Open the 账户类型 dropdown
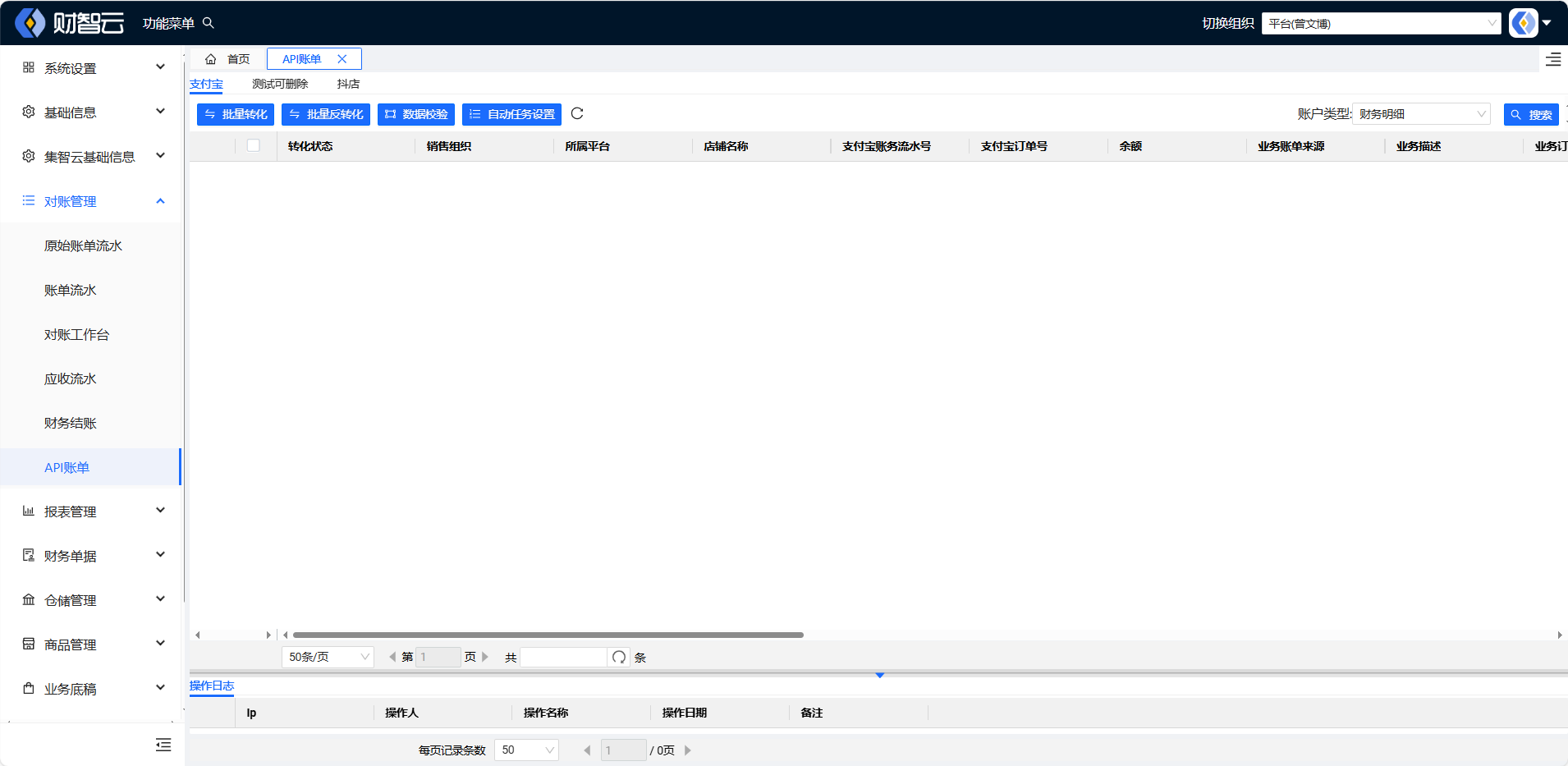 point(1420,114)
